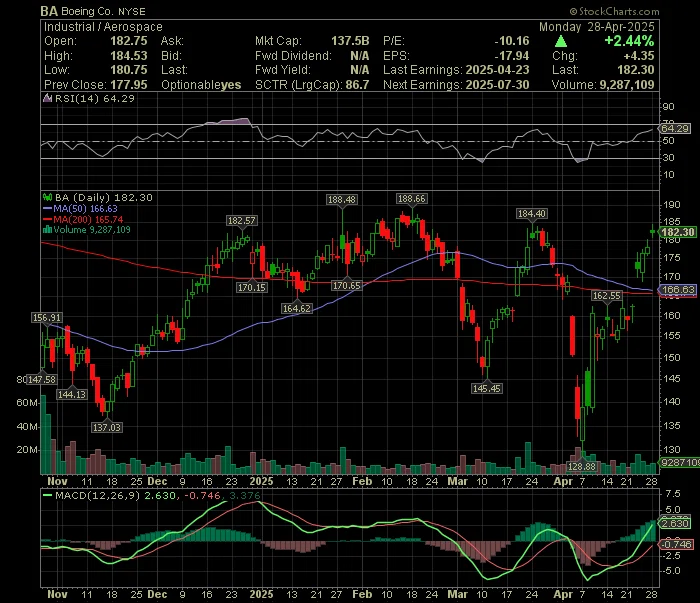
Task: Click the Mkt Cap value 137.5B
Action: click(350, 41)
